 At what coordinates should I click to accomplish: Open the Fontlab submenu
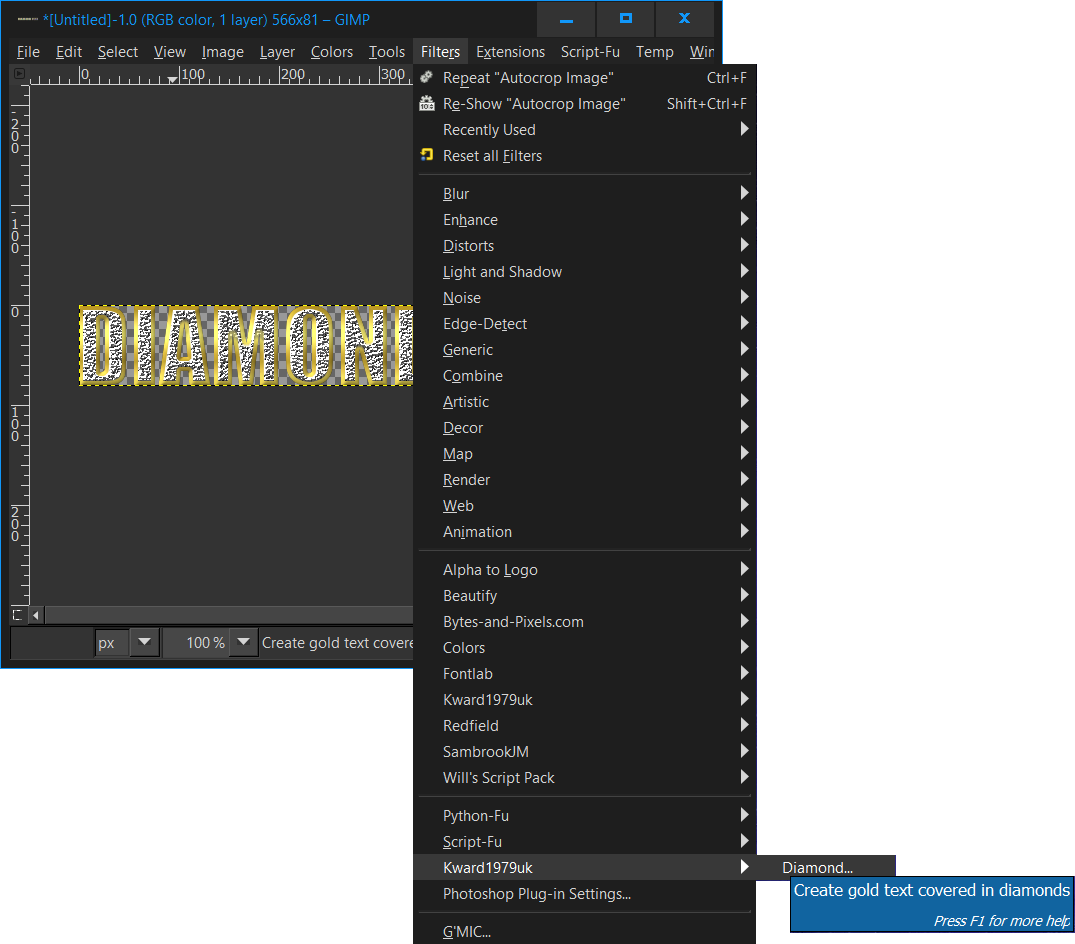(x=584, y=674)
